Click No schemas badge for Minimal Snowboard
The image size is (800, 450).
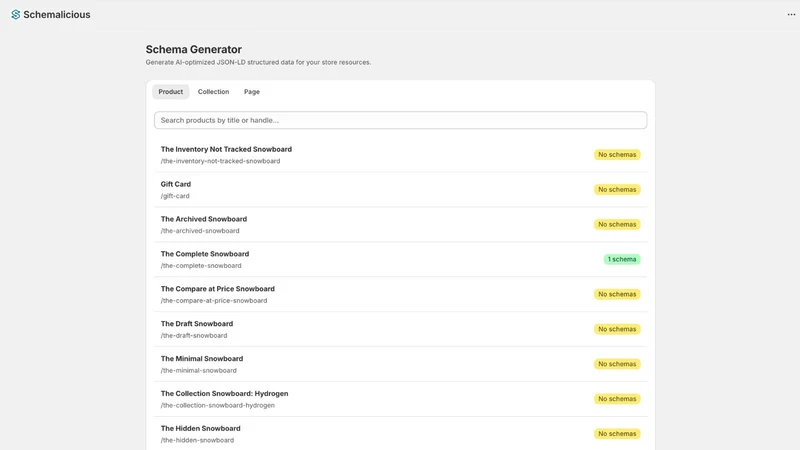(617, 364)
